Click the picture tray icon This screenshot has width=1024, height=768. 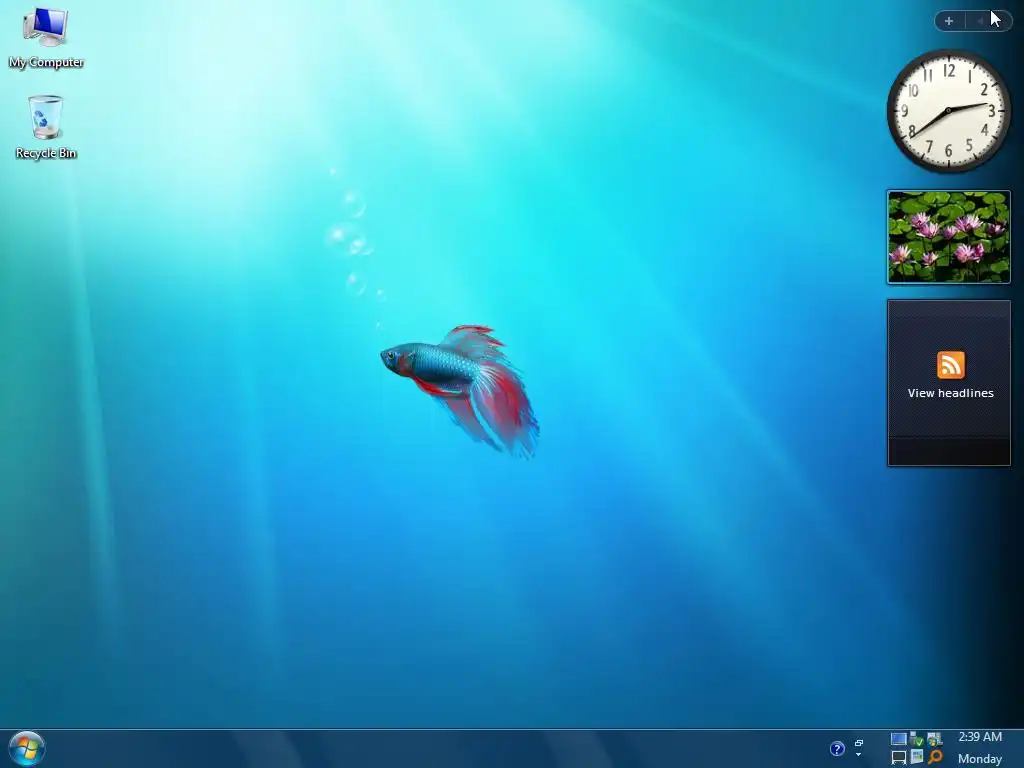pos(917,756)
